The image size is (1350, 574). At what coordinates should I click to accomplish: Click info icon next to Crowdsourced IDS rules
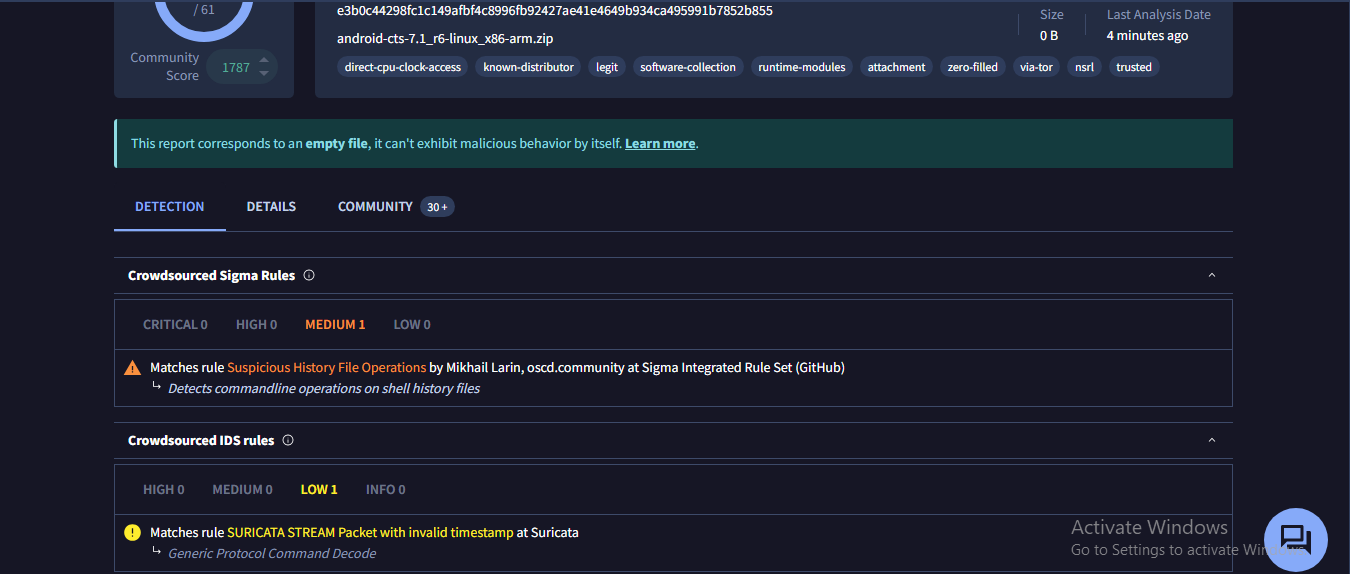288,440
